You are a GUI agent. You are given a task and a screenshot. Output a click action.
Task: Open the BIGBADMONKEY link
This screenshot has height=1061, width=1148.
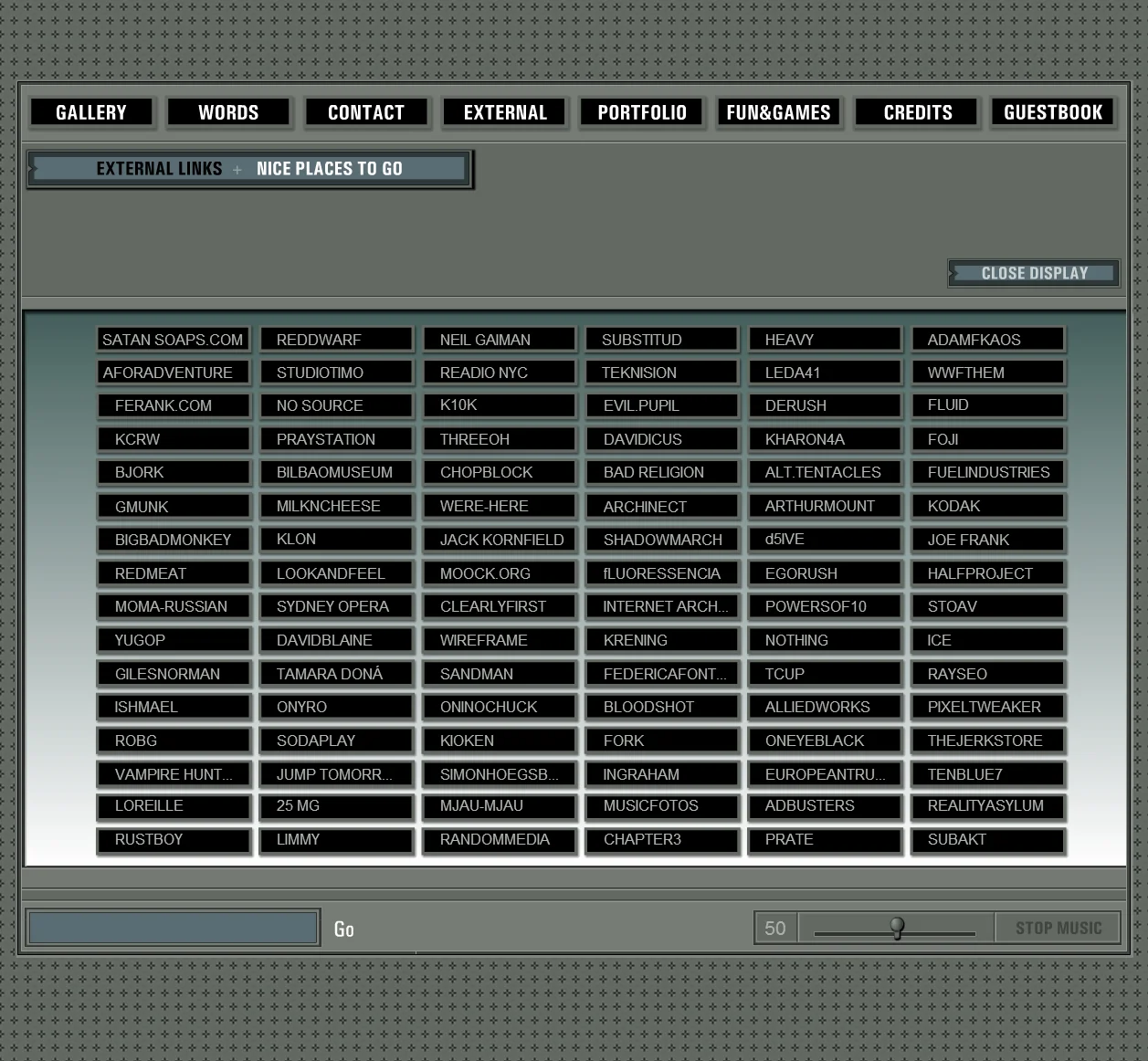click(x=174, y=540)
